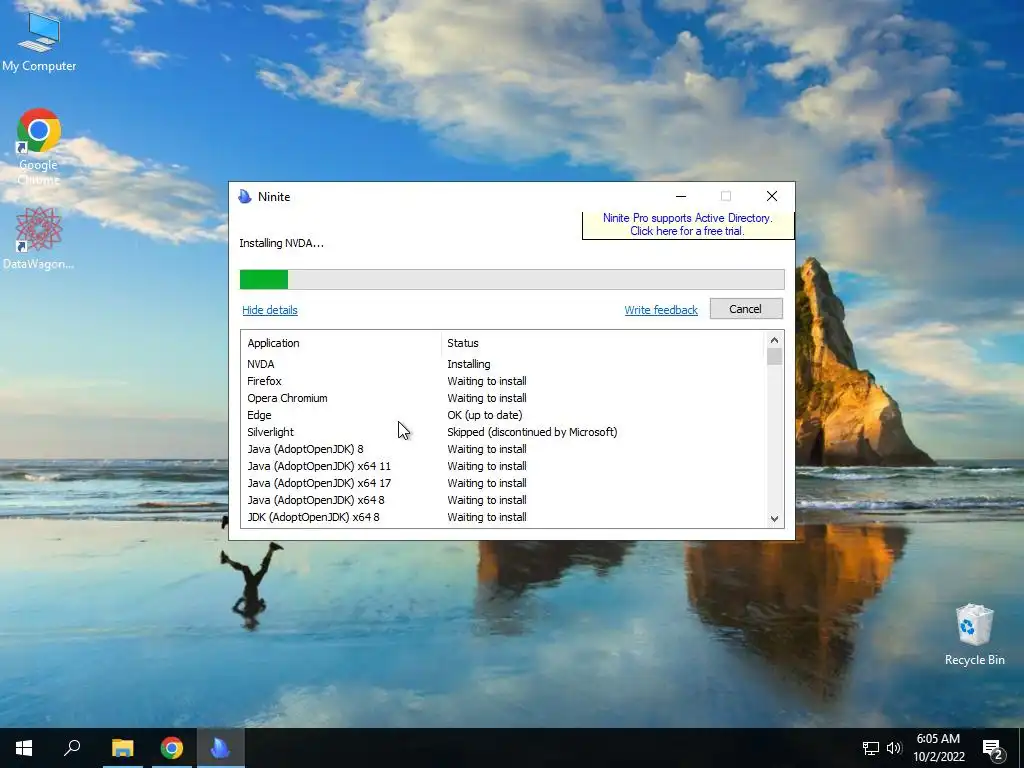The height and width of the screenshot is (768, 1024).
Task: Open the network status tray icon
Action: [871, 748]
